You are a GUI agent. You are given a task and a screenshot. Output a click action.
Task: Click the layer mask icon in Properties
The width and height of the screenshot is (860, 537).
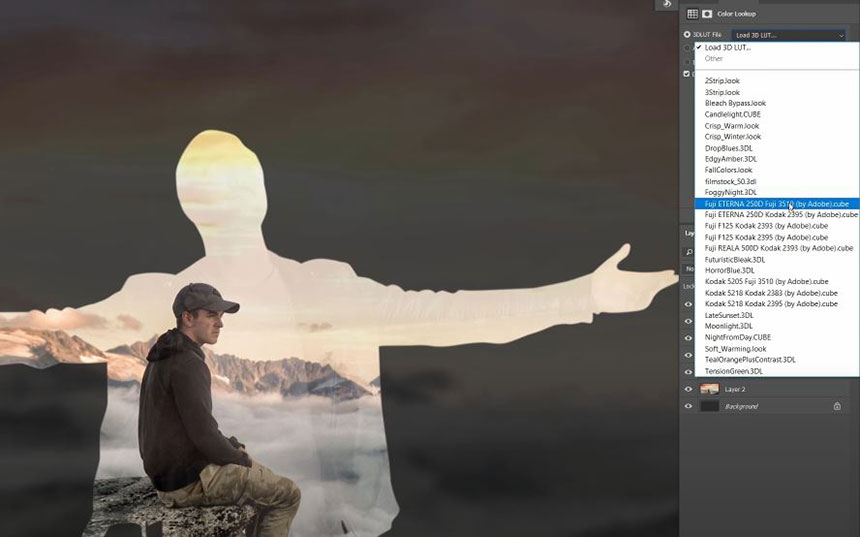pyautogui.click(x=708, y=14)
